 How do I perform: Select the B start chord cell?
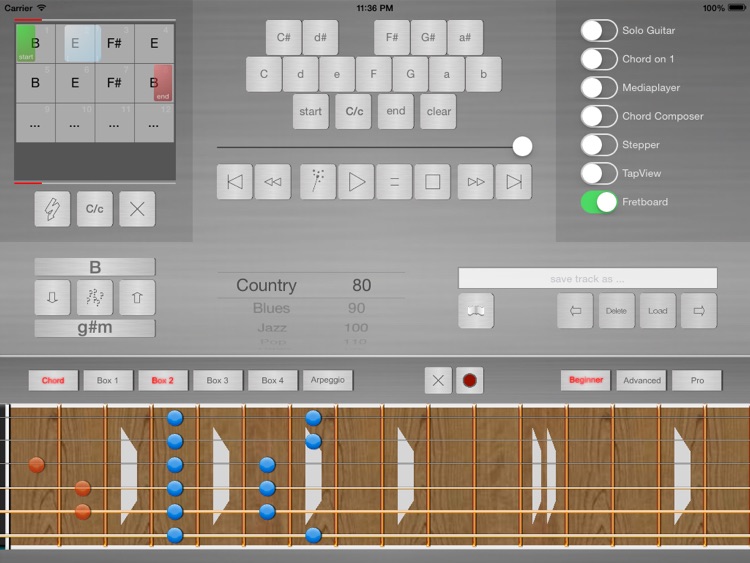(x=35, y=44)
